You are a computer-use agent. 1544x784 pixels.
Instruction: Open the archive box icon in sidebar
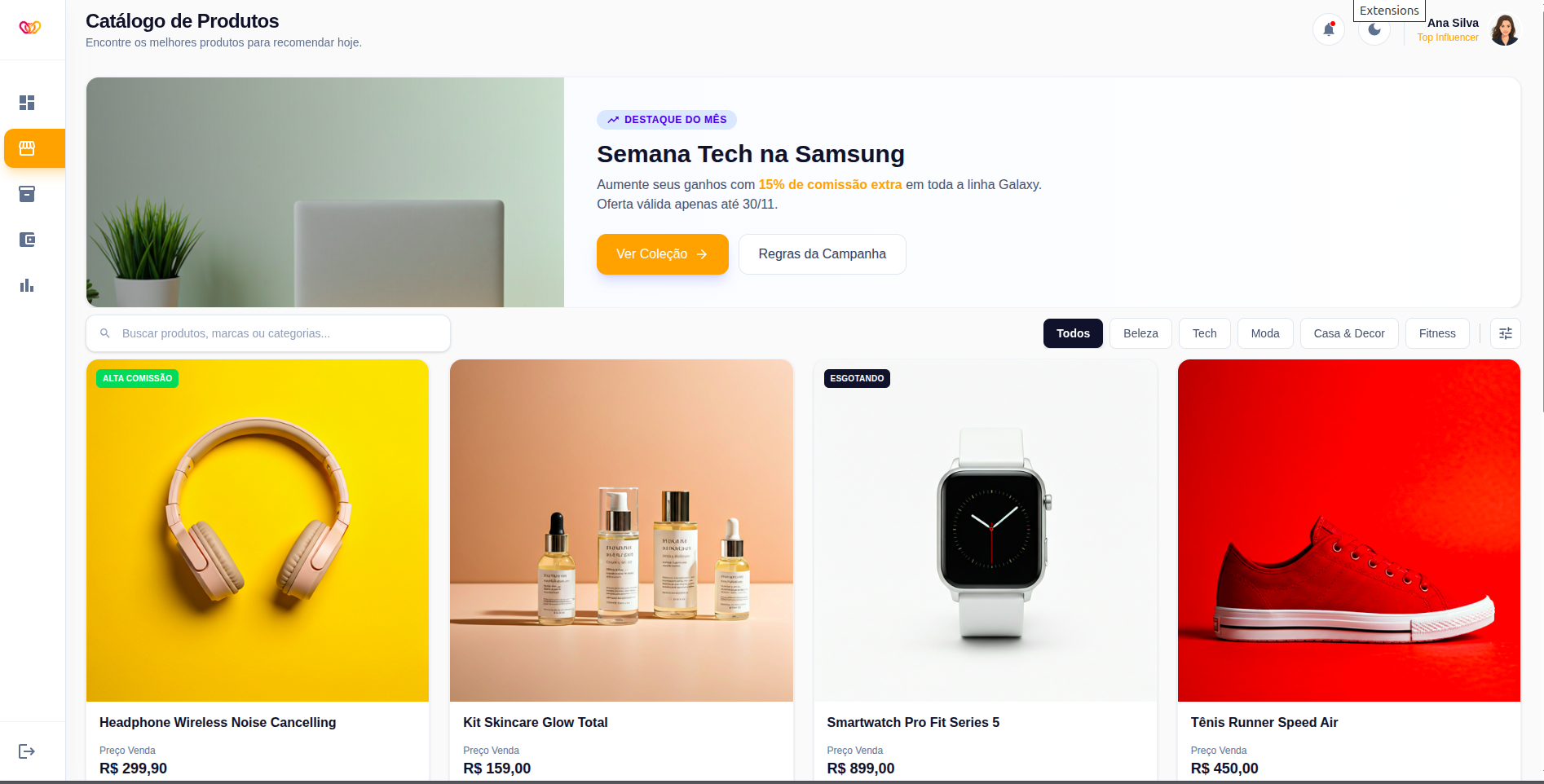point(27,194)
